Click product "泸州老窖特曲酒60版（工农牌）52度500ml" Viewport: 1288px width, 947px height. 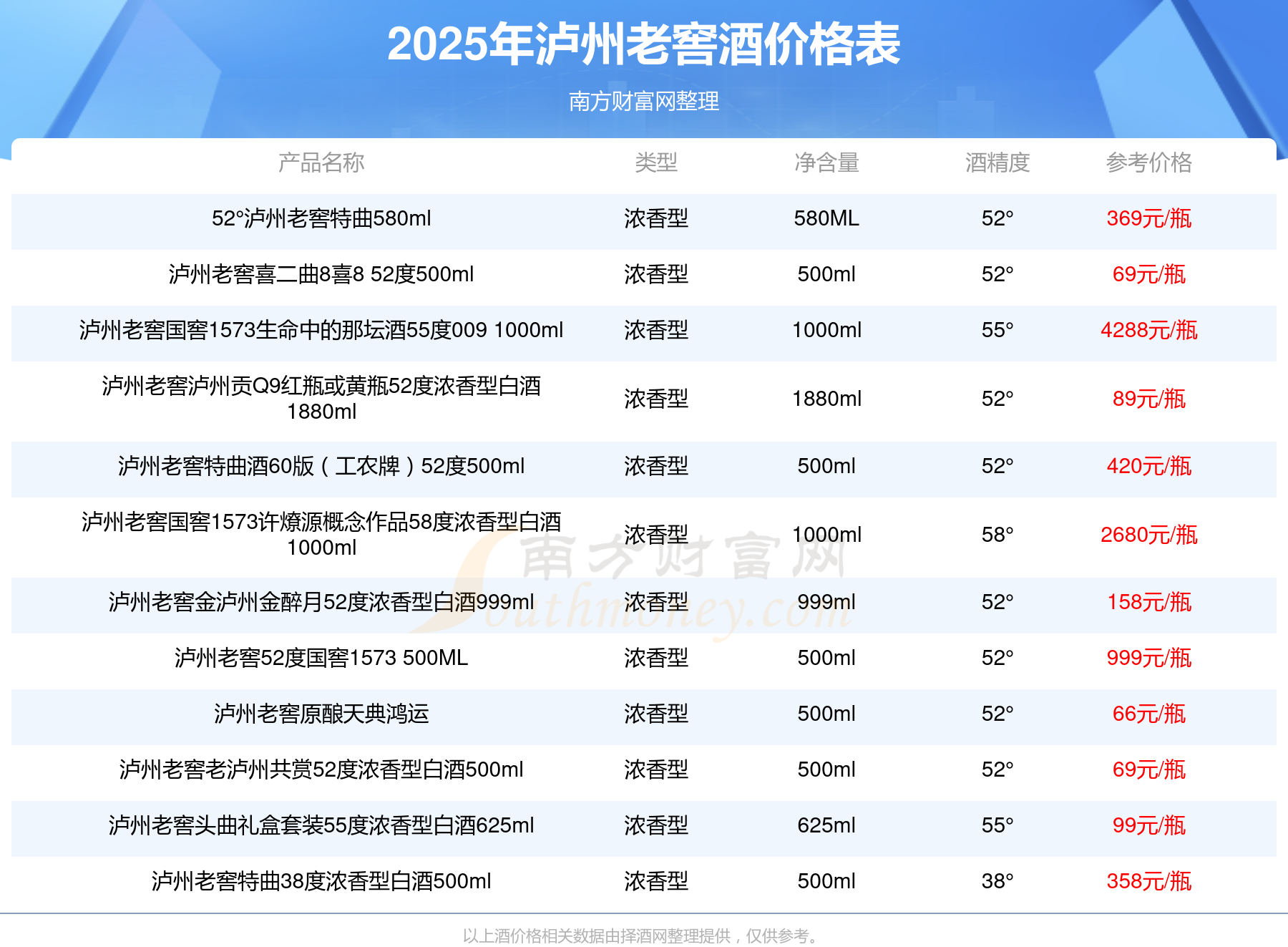coord(321,466)
